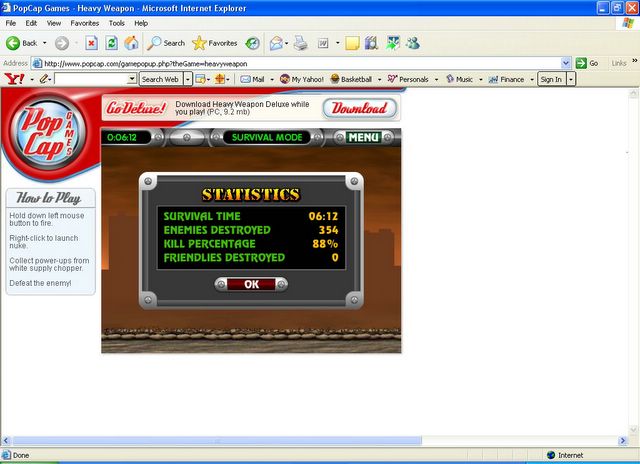Image resolution: width=640 pixels, height=464 pixels.
Task: Open the My Yahoo! toolbar button
Action: [x=302, y=79]
